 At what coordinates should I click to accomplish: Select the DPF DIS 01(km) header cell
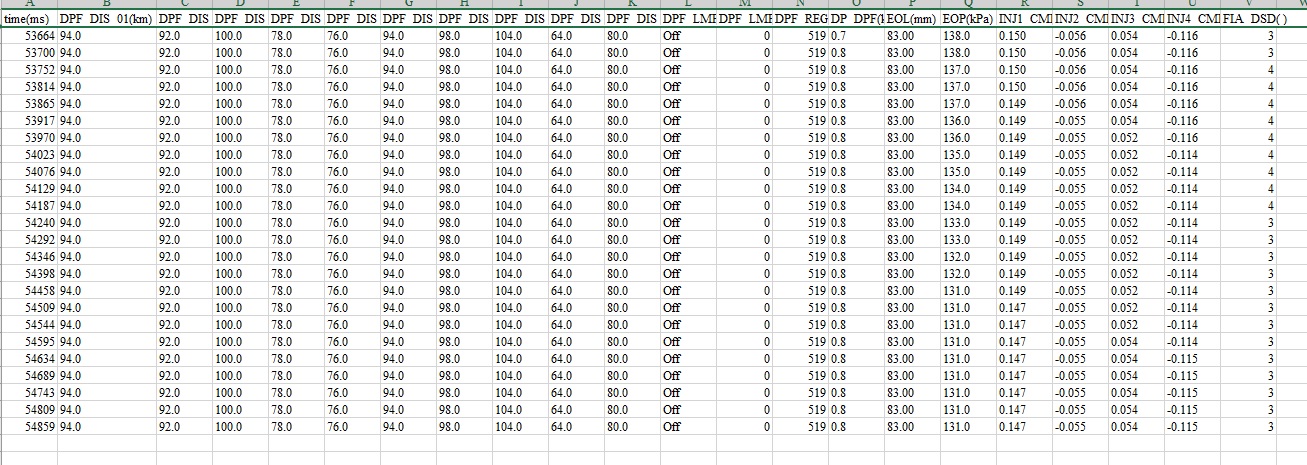coord(106,19)
